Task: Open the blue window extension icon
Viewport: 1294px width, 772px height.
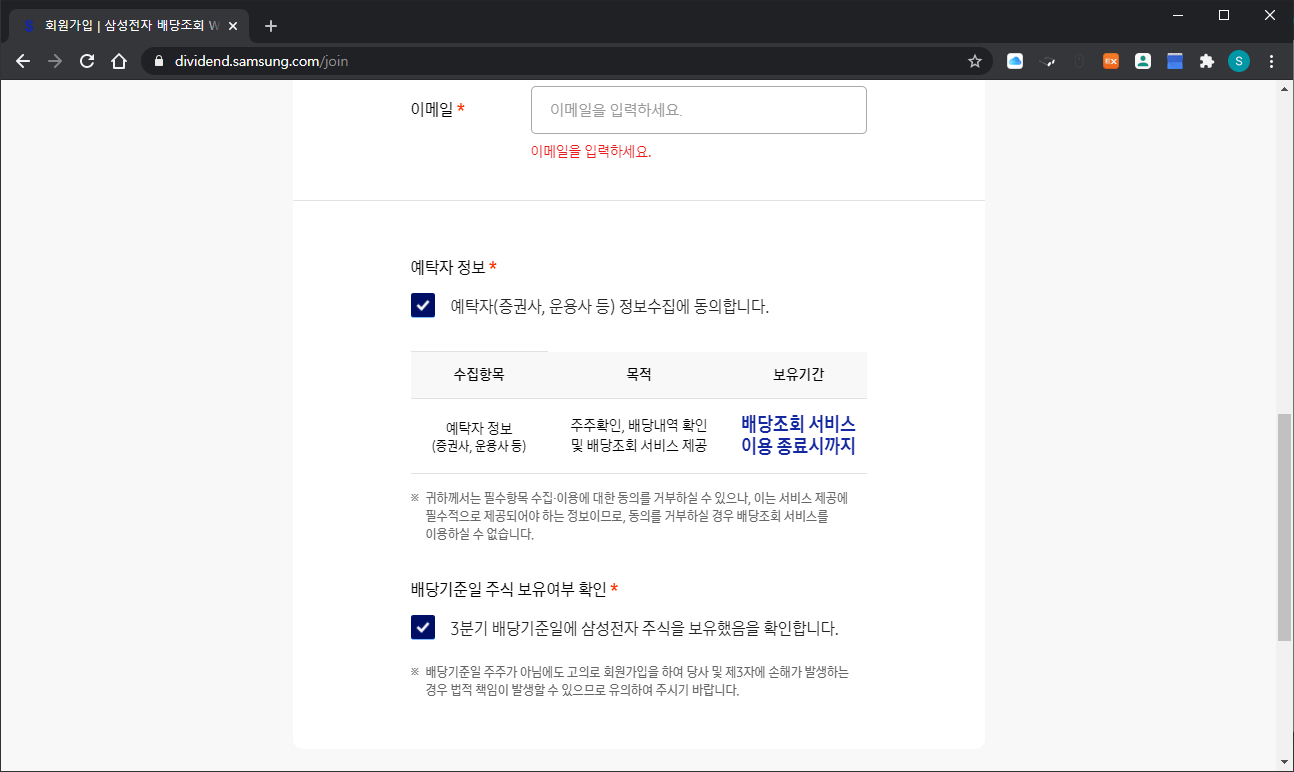Action: [x=1175, y=61]
